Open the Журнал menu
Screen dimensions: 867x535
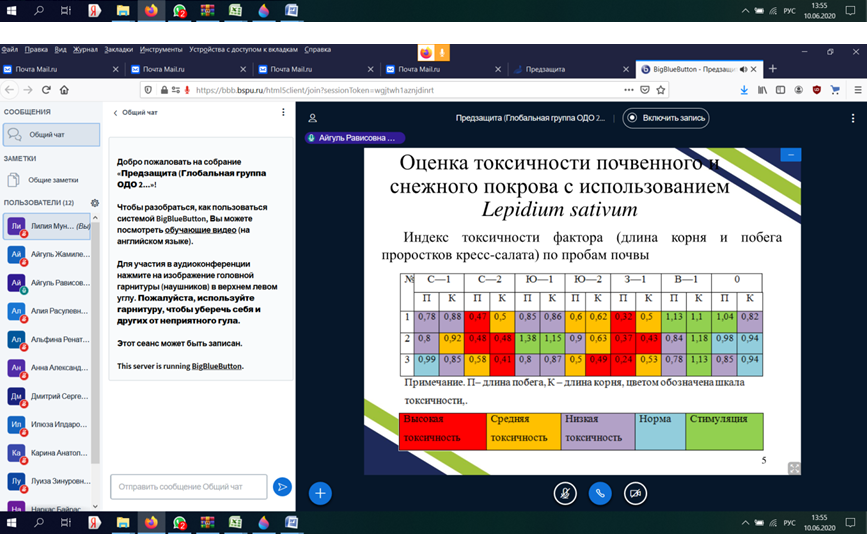tap(85, 49)
